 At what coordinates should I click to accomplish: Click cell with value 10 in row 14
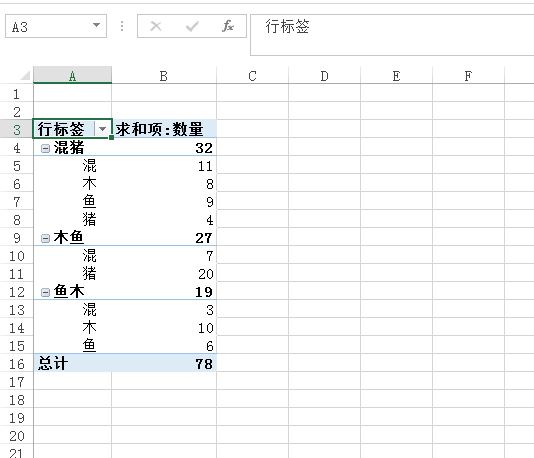click(164, 328)
